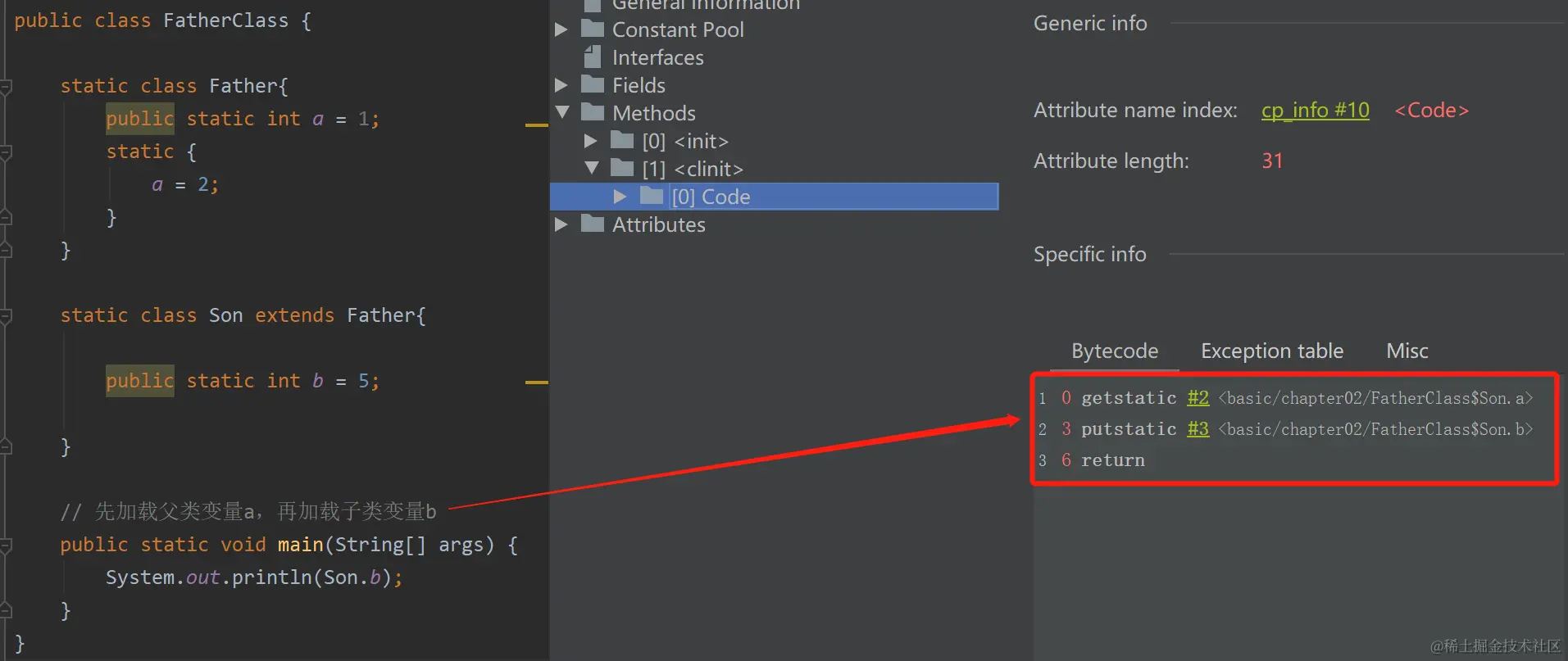
Task: Click the <Code> attribute name text
Action: 1431,110
